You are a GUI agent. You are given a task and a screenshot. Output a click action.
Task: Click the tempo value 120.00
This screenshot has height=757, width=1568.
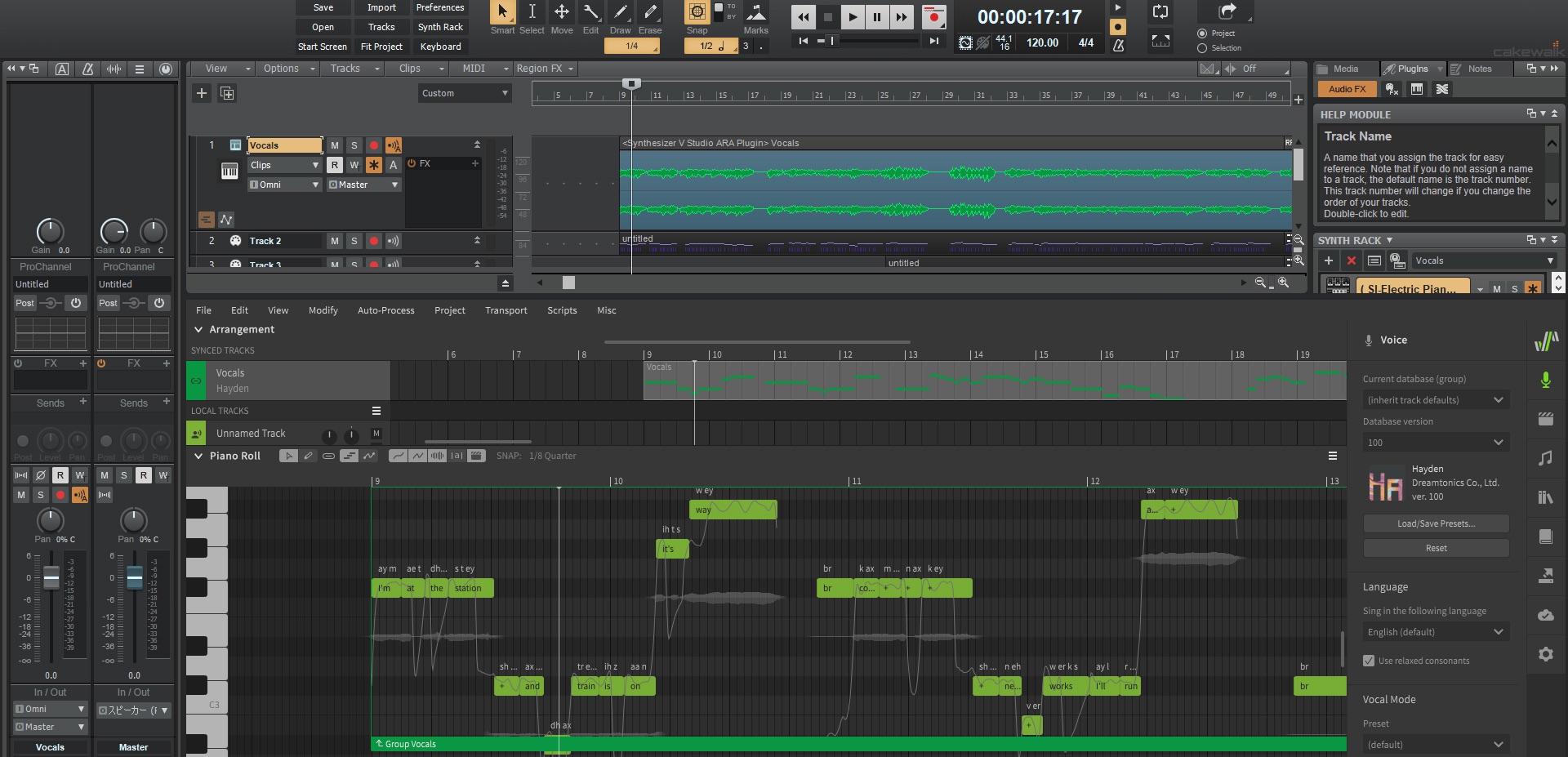[x=1042, y=42]
